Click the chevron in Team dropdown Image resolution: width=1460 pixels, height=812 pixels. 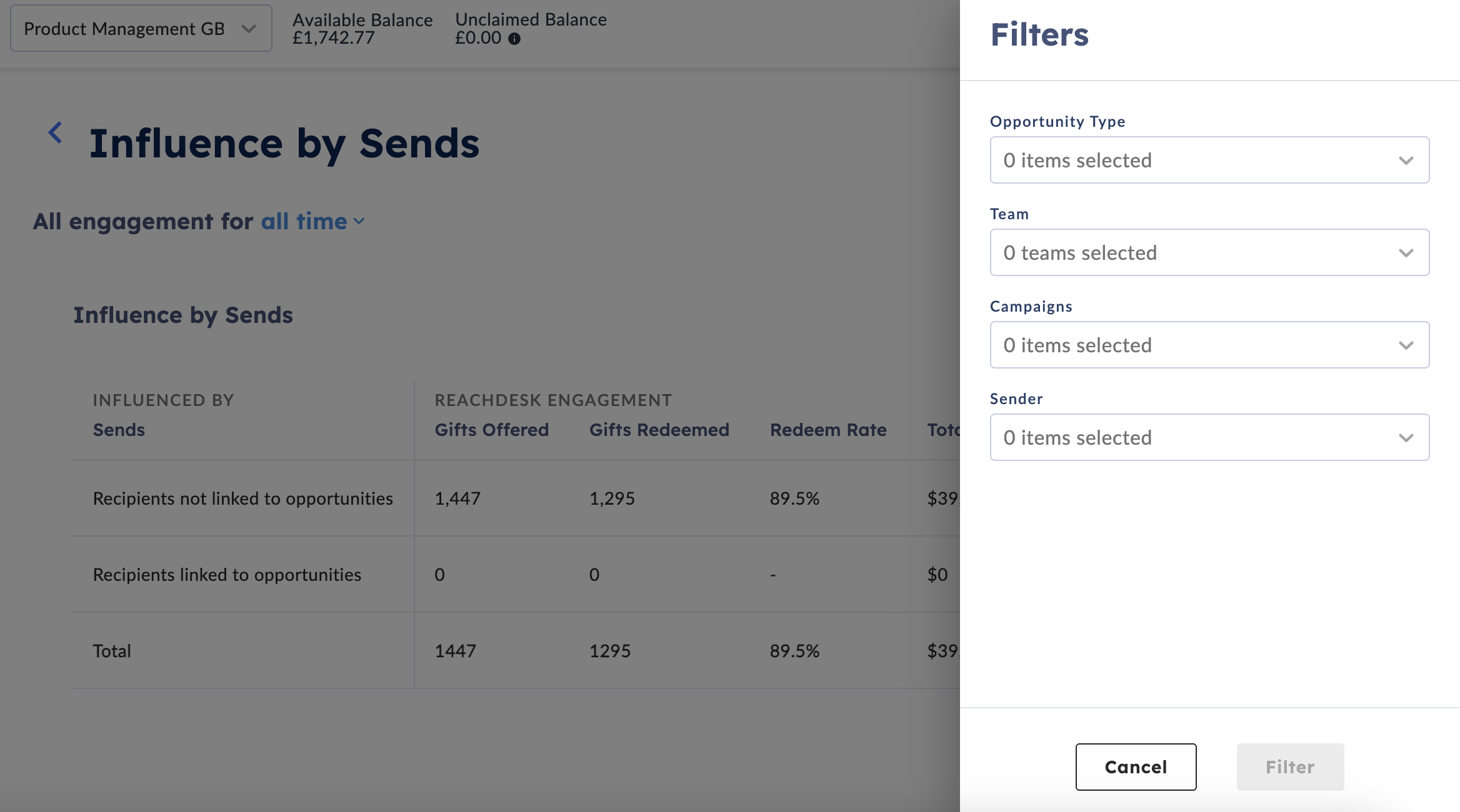tap(1406, 253)
